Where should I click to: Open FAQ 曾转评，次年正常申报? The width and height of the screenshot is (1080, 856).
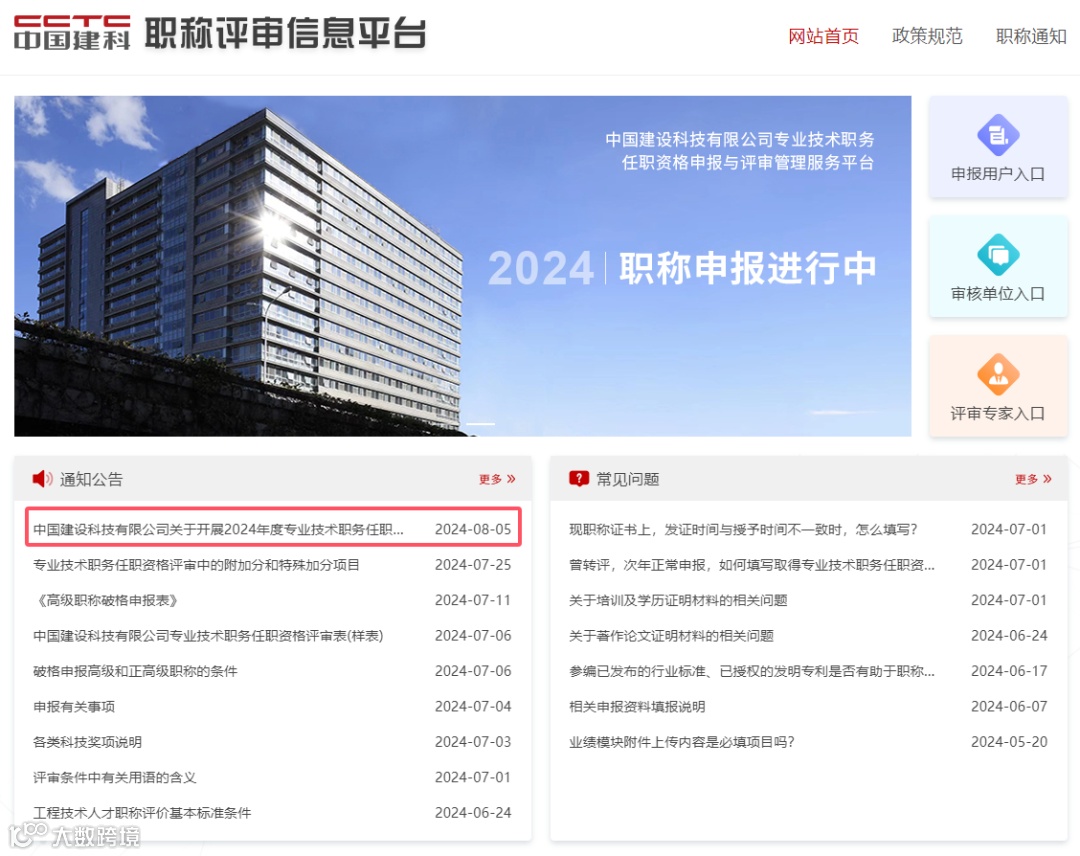click(x=752, y=565)
